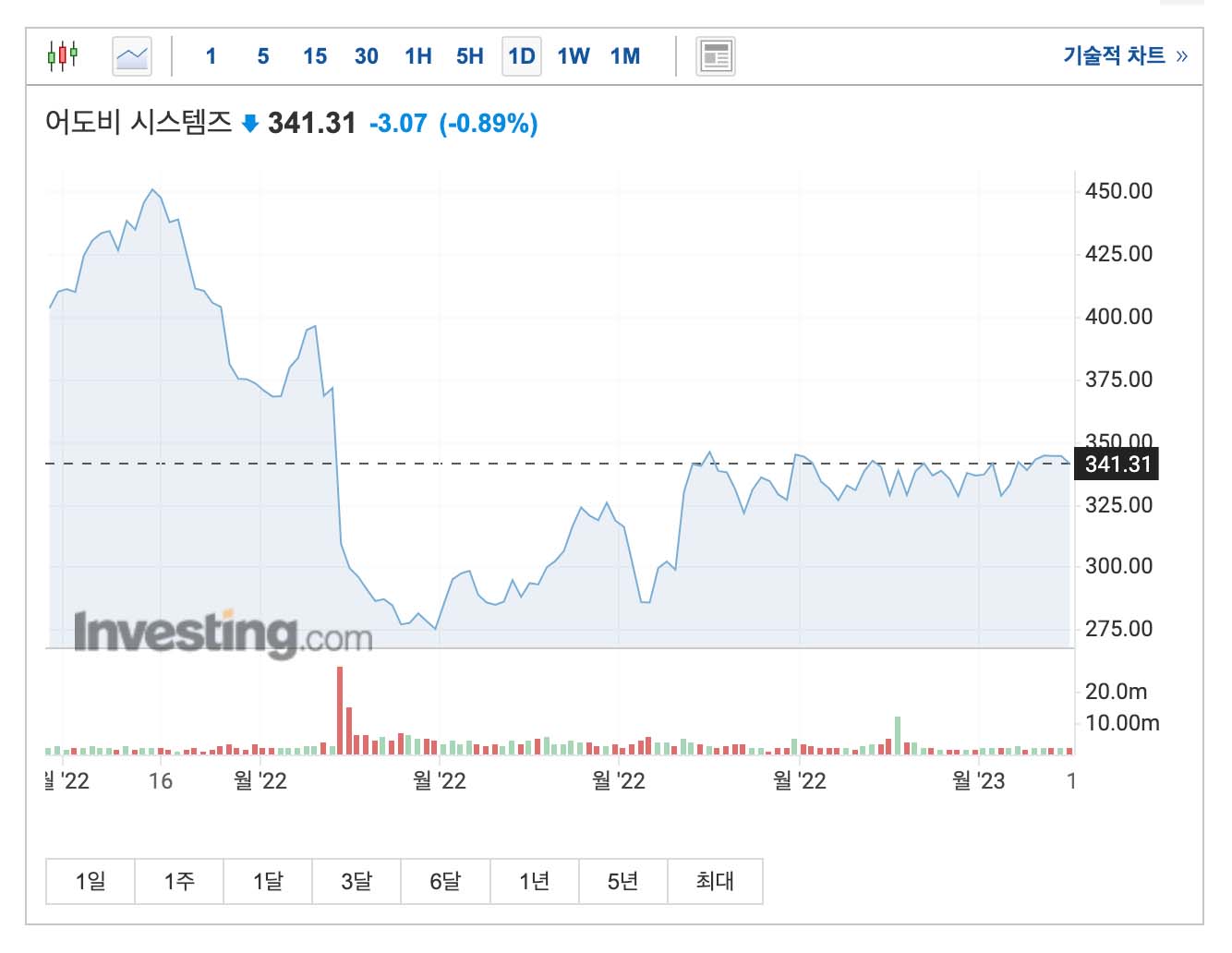Set interval to 15 minutes
Viewport: 1232px width, 953px height.
pyautogui.click(x=315, y=56)
